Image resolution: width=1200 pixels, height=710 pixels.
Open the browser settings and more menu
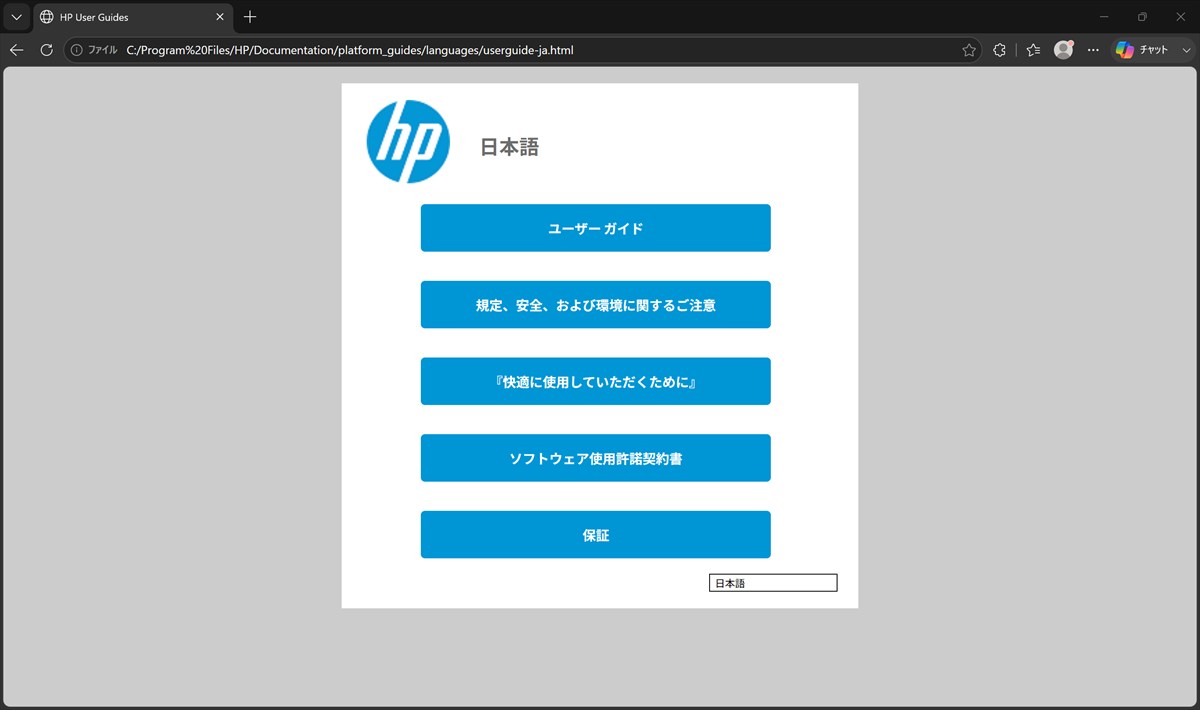point(1093,50)
